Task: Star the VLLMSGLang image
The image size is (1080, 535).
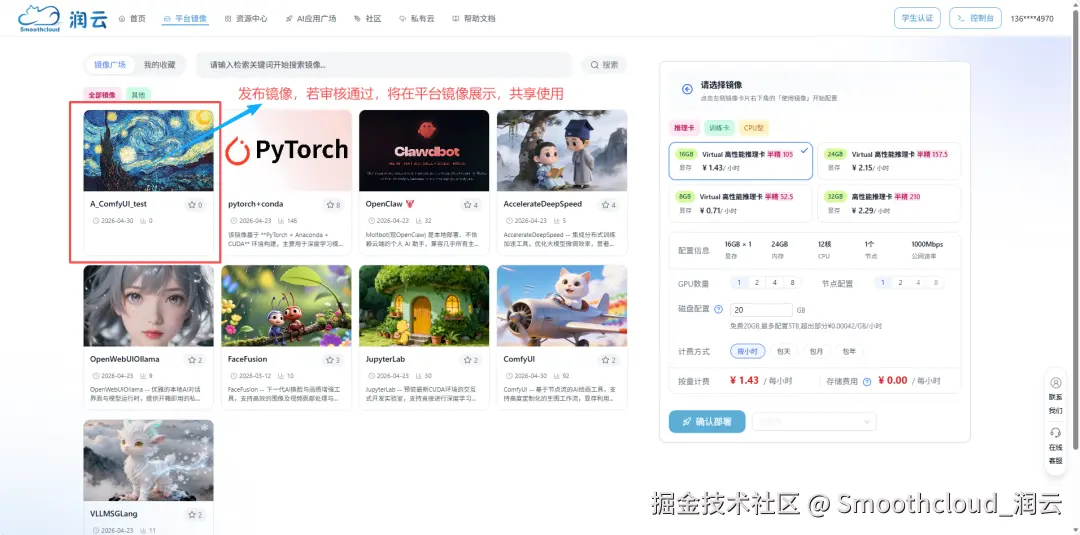Action: click(x=196, y=514)
